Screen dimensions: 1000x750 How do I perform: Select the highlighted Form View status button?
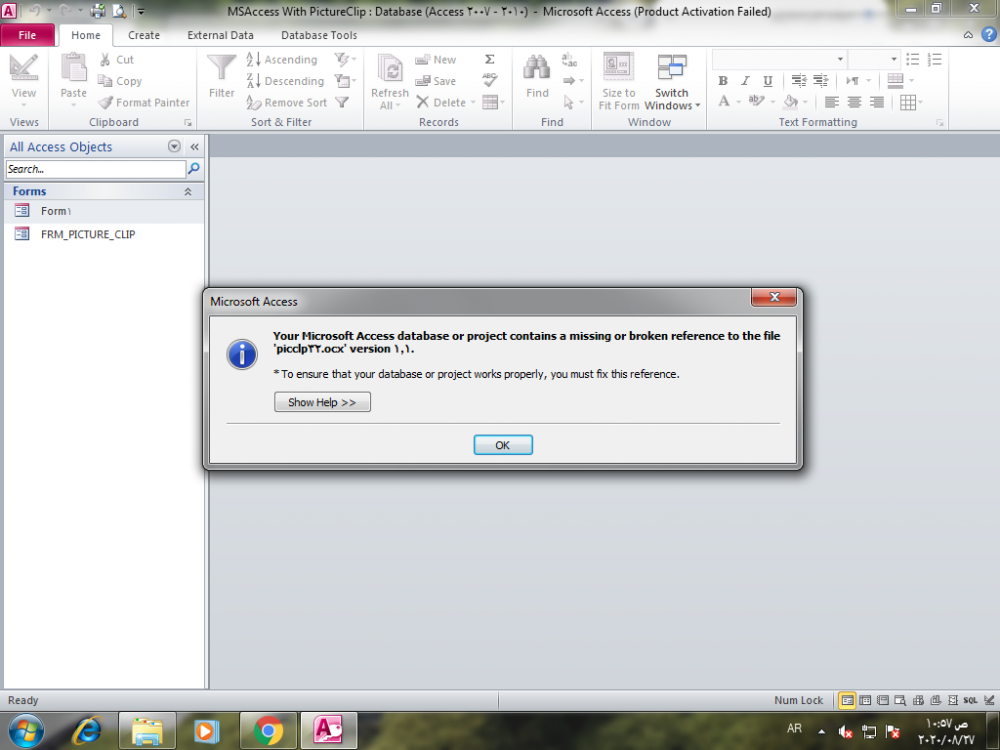pos(847,700)
